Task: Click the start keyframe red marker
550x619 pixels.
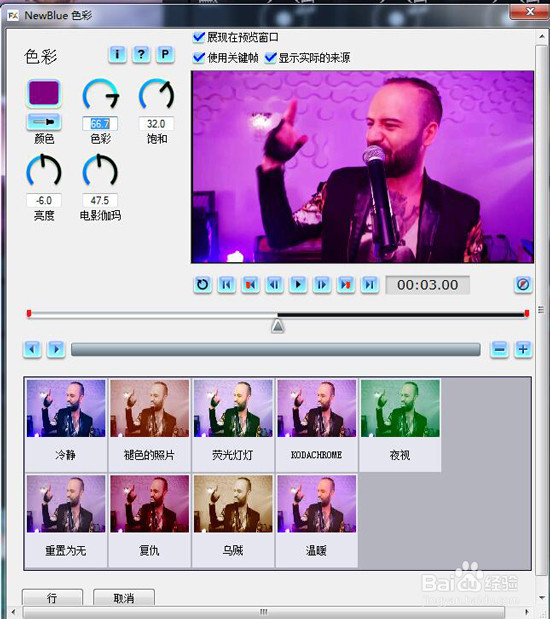Action: tap(29, 313)
